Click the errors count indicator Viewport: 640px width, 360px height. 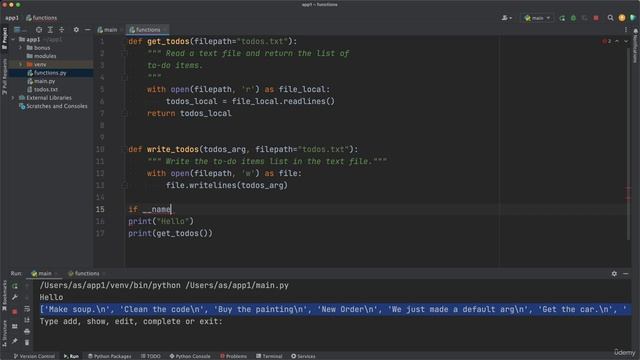point(607,41)
